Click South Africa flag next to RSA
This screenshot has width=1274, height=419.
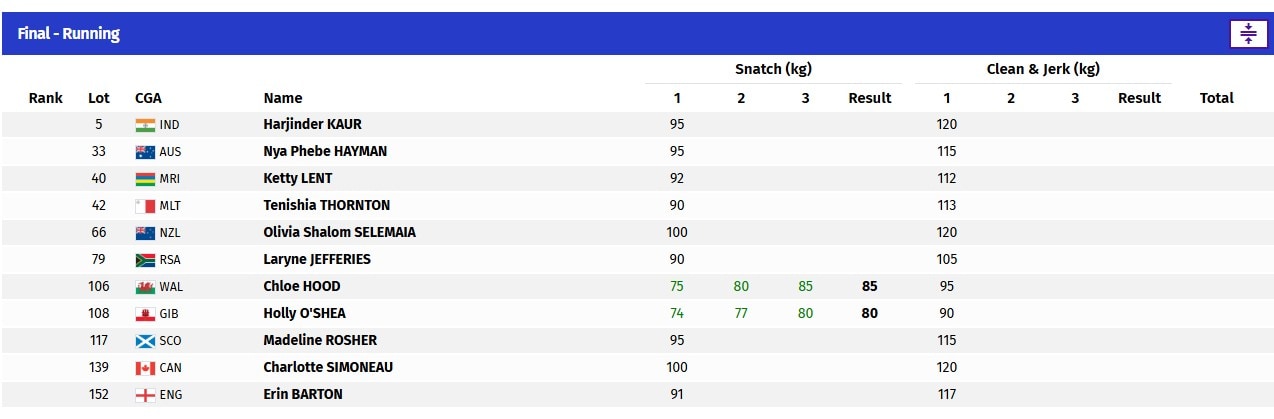145,260
